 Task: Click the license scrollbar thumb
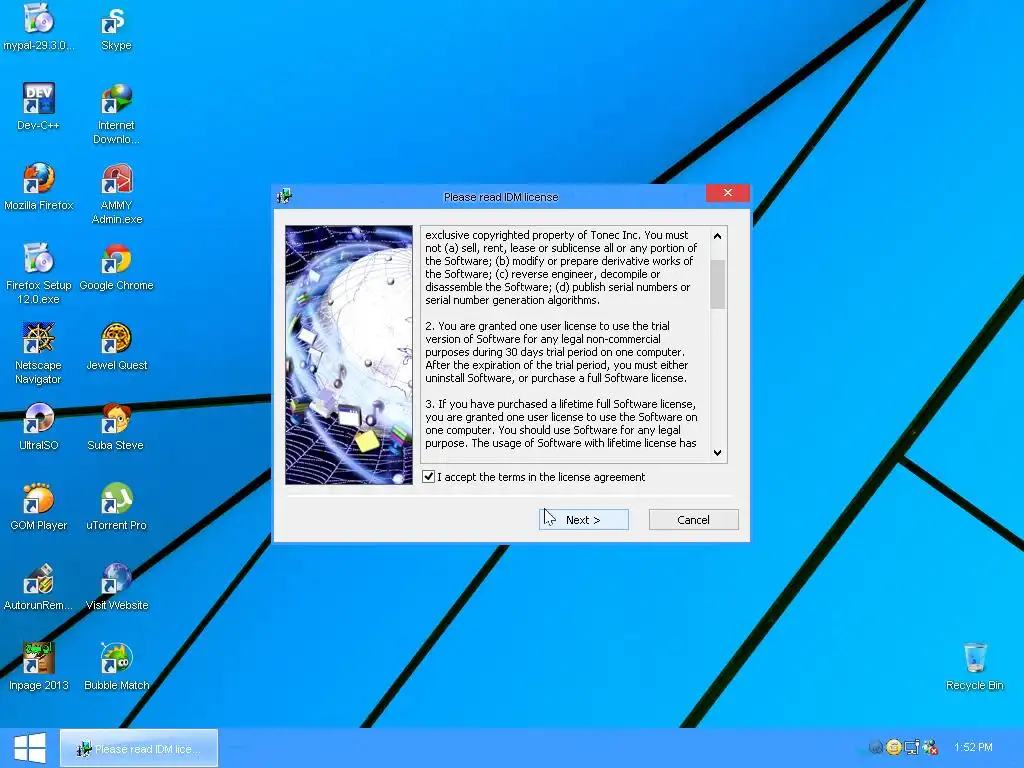718,284
